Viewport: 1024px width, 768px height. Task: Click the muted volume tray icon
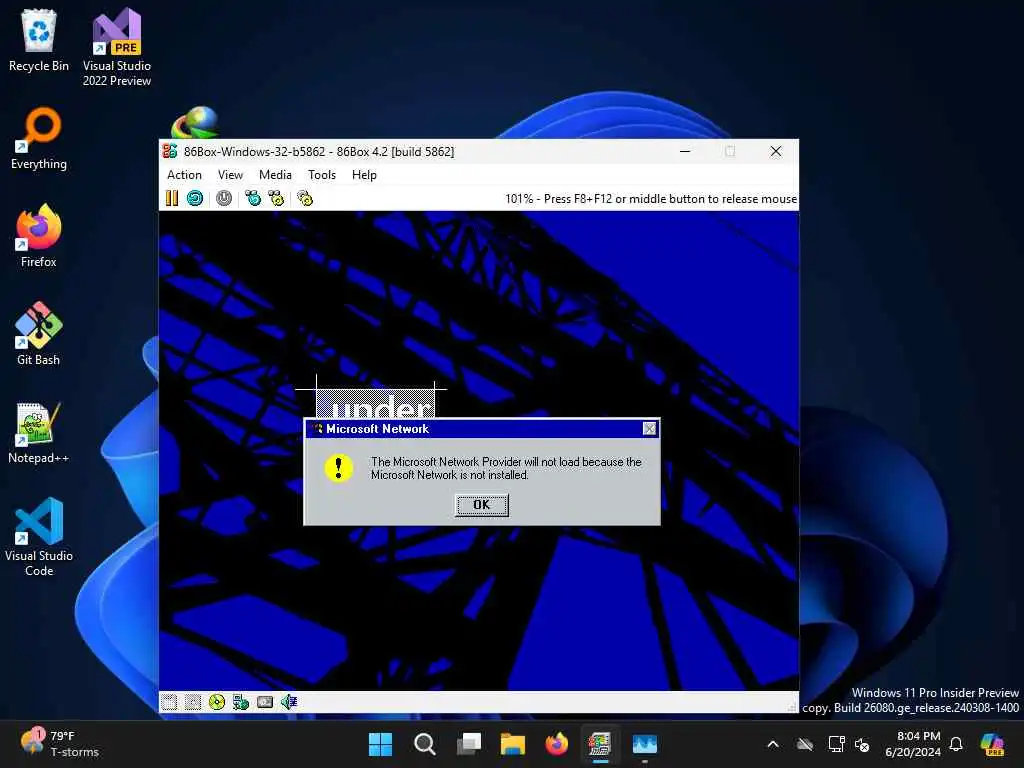point(862,744)
